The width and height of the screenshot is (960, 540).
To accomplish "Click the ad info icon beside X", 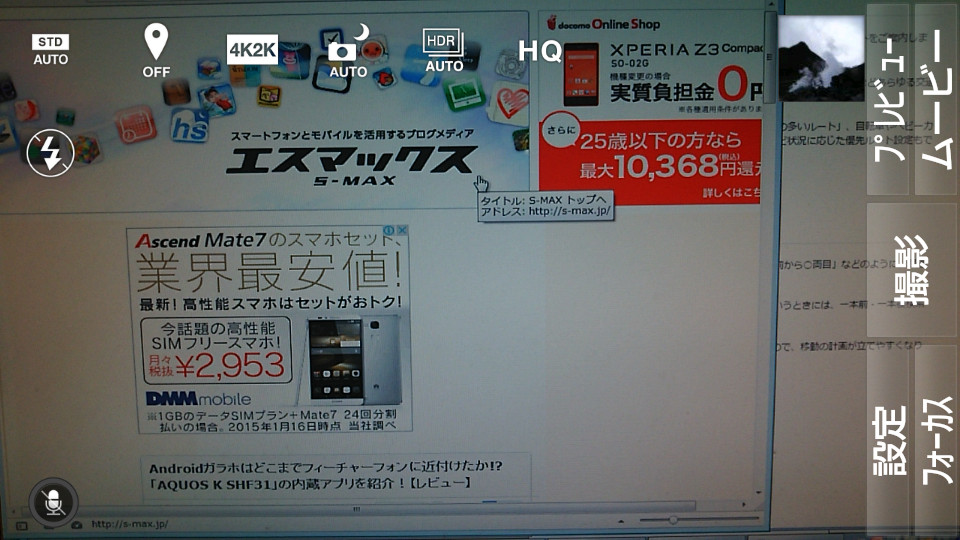I will (x=389, y=230).
